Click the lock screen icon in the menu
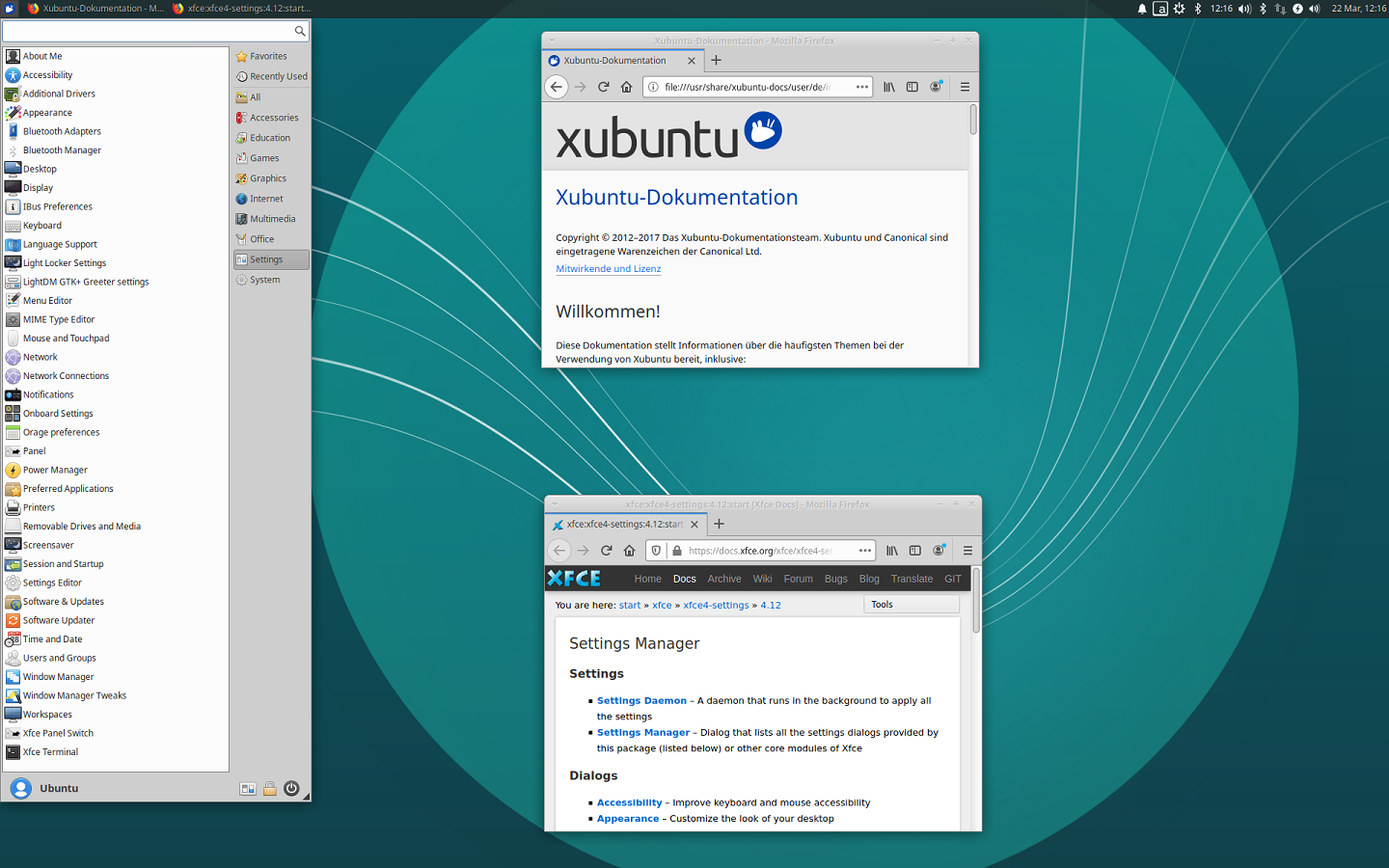This screenshot has width=1389, height=868. (270, 788)
